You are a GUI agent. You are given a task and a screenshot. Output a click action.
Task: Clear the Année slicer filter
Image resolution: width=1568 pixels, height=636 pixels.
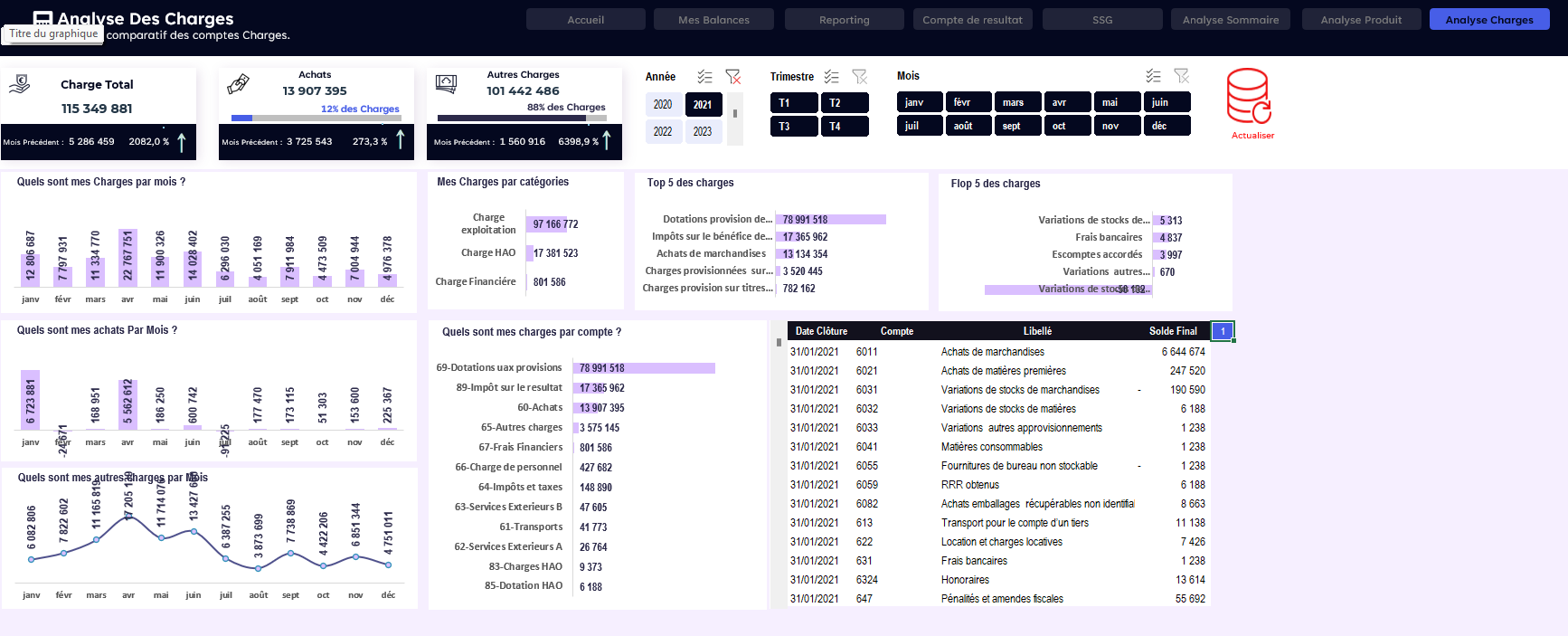pyautogui.click(x=733, y=77)
